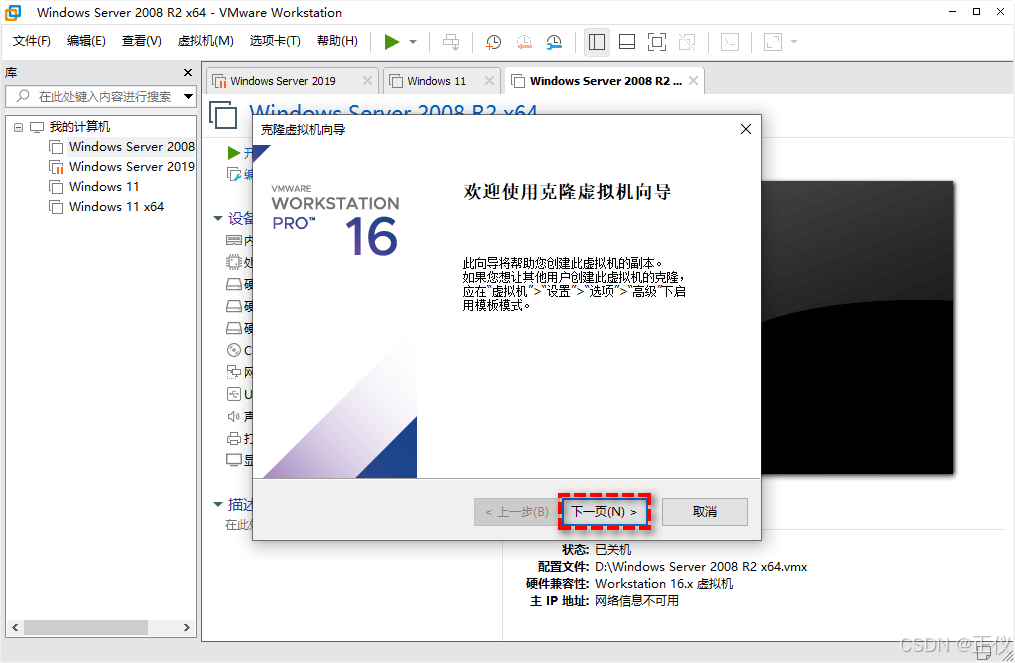Viewport: 1015px width, 663px height.
Task: Click the Windows 11 x64 VM icon in library
Action: [x=56, y=207]
